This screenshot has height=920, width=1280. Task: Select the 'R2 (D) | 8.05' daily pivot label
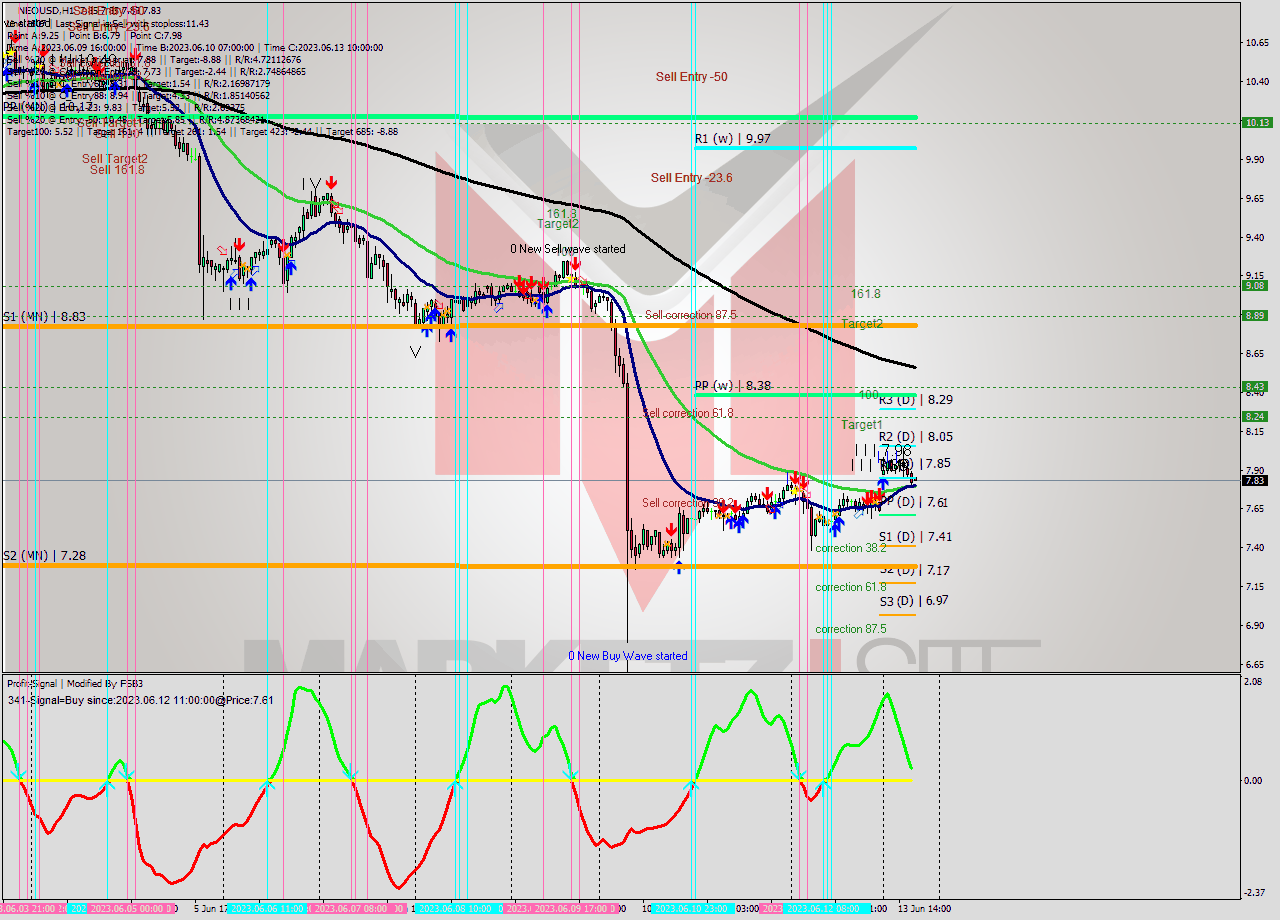point(915,437)
